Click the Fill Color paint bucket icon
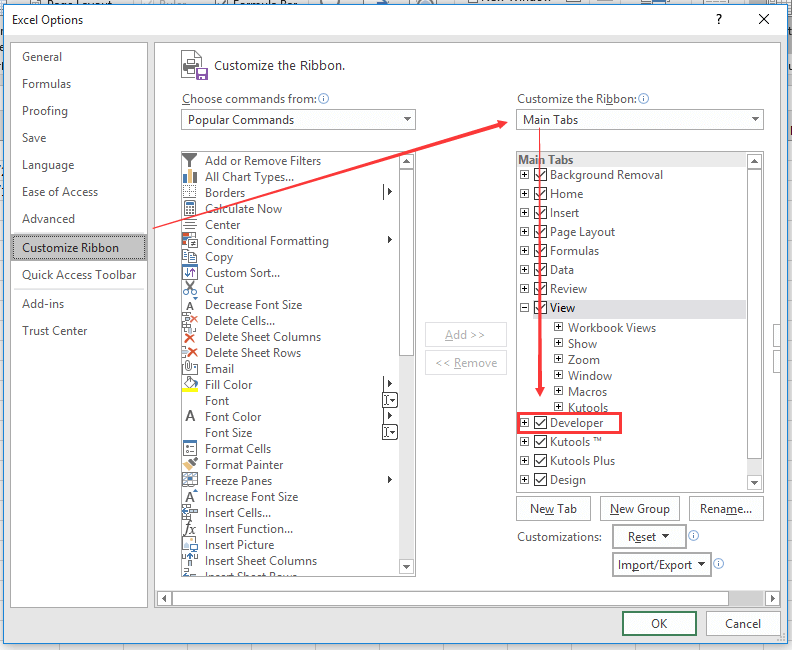 pyautogui.click(x=190, y=385)
